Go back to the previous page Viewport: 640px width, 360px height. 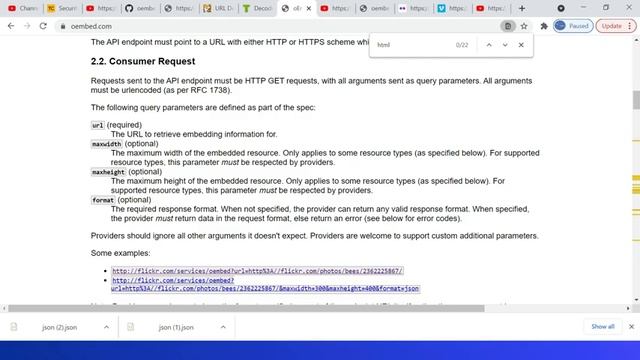click(x=11, y=26)
